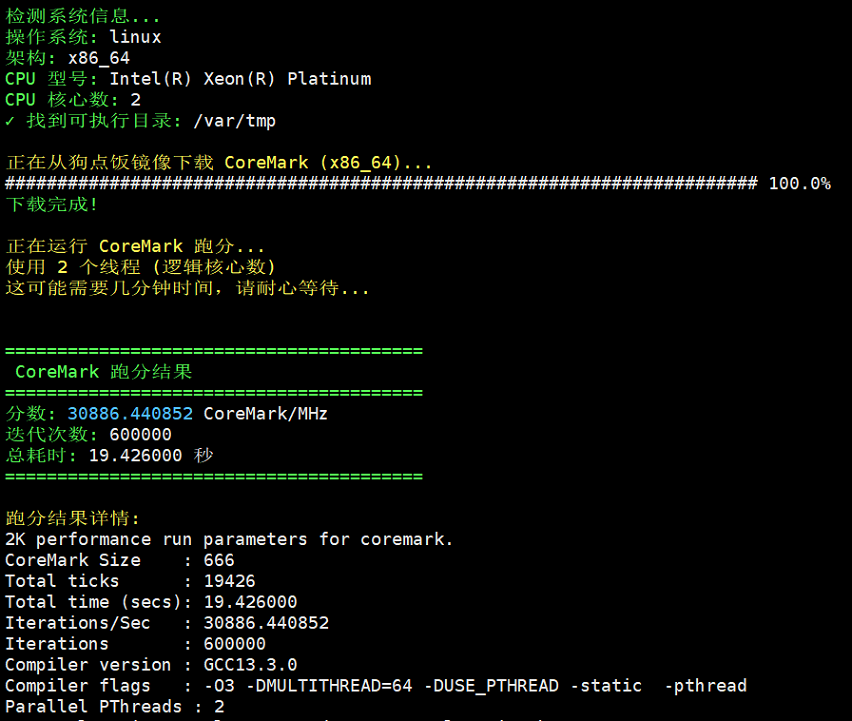Select the 总耗时 19.426000 秒 line
The width and height of the screenshot is (852, 721).
(x=109, y=456)
